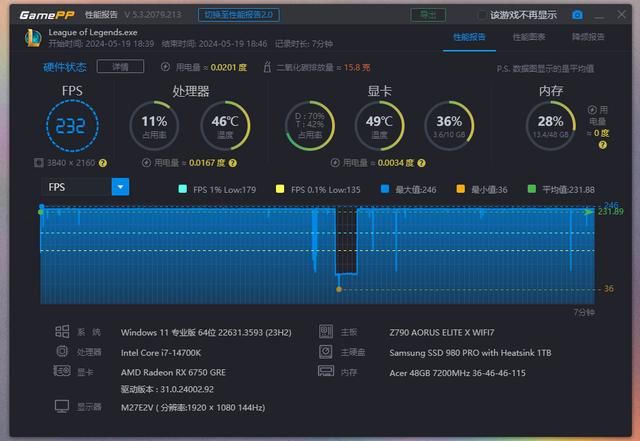Click the green 导出 export button

click(x=428, y=15)
